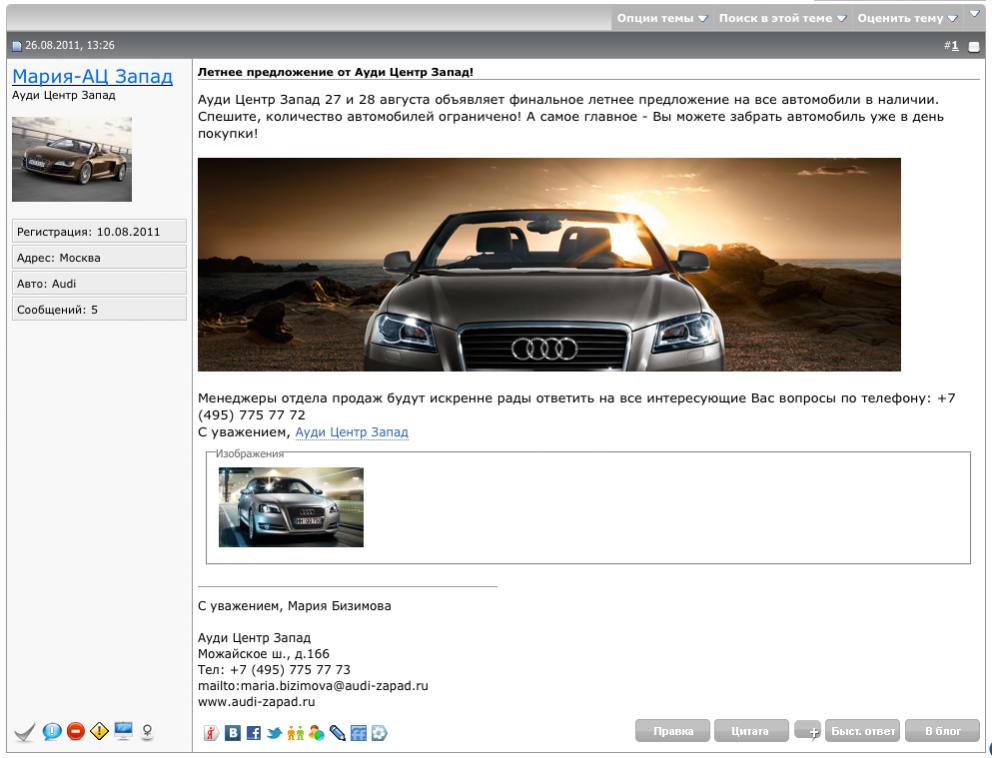Share via the blue FF FriendFeed icon
The height and width of the screenshot is (758, 992).
coord(358,733)
